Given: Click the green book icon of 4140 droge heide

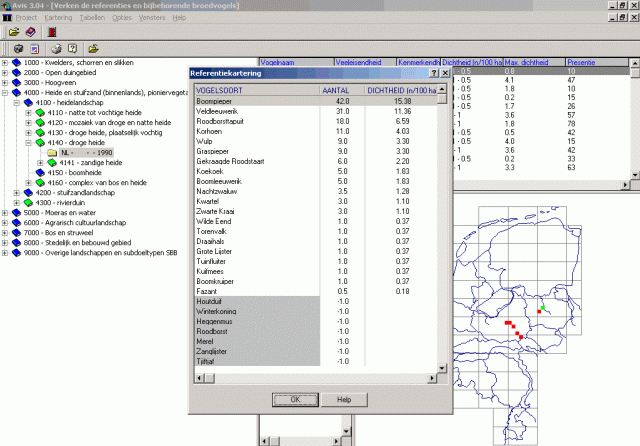Looking at the screenshot, I should point(40,142).
